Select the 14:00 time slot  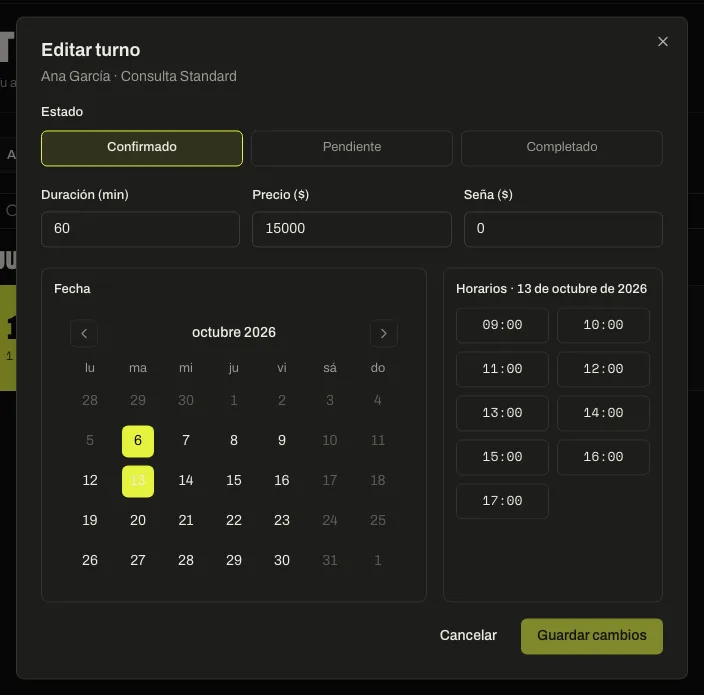[x=603, y=413]
